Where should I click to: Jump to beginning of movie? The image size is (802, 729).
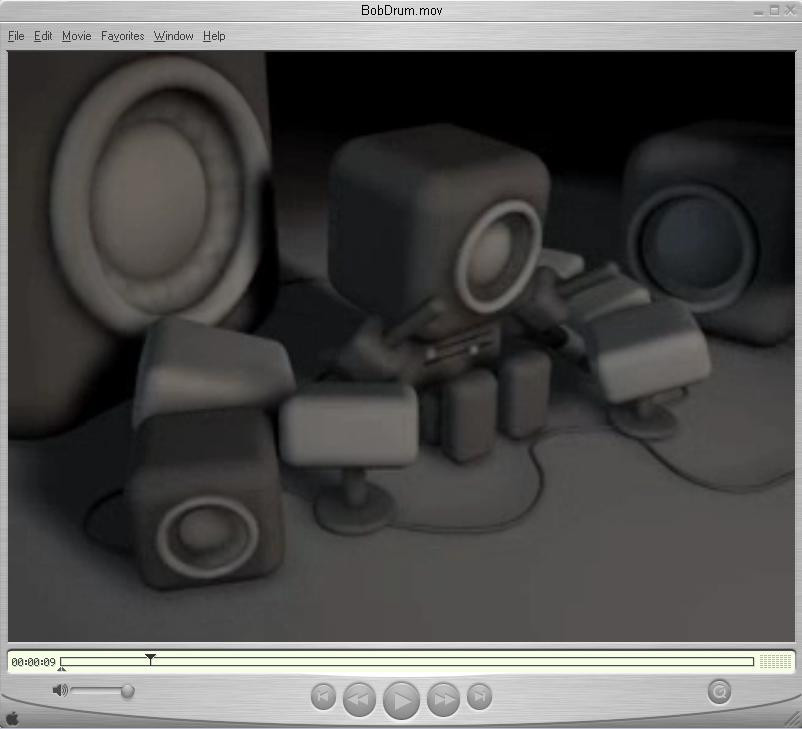click(x=323, y=696)
